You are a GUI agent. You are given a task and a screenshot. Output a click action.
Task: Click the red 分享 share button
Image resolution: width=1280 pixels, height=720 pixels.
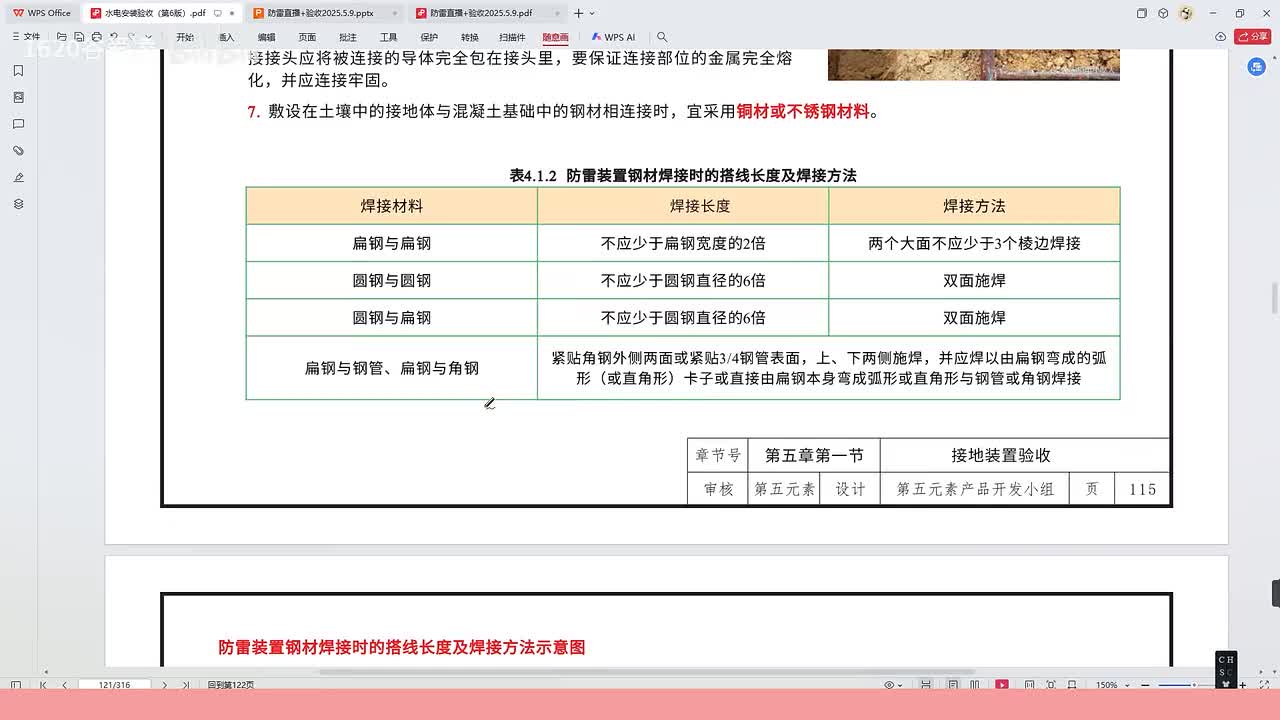1253,37
